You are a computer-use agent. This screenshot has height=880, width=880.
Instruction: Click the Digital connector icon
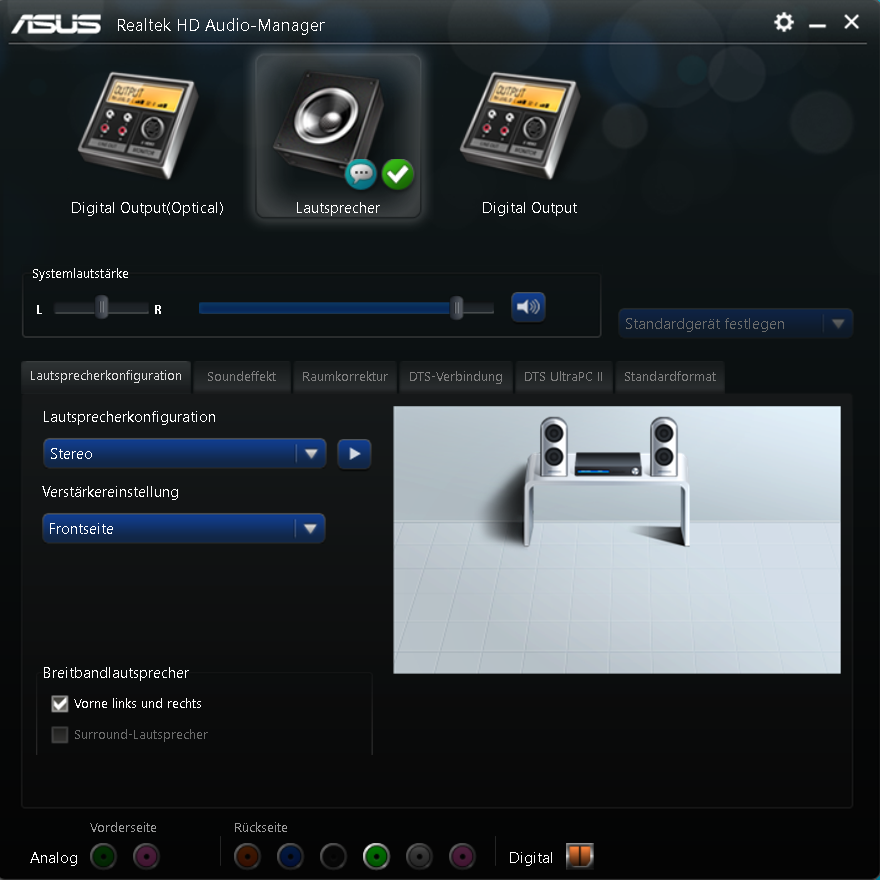[580, 856]
